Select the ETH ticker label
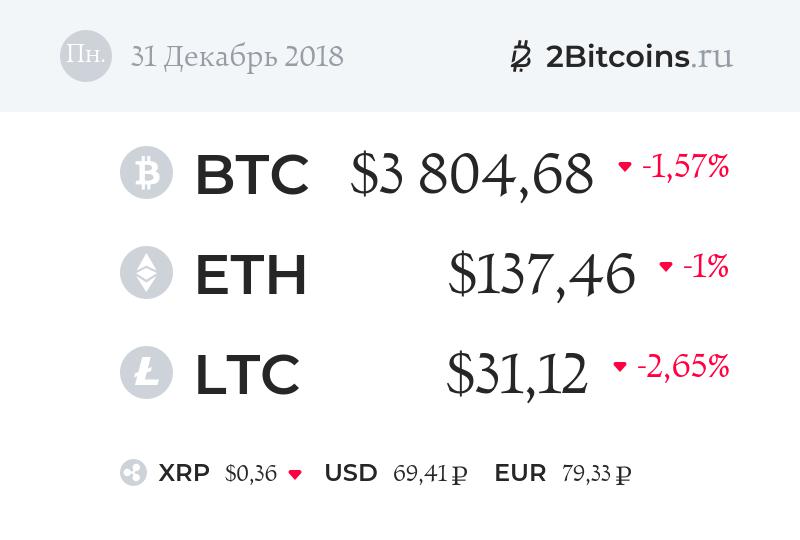Image resolution: width=800 pixels, height=540 pixels. (x=250, y=274)
